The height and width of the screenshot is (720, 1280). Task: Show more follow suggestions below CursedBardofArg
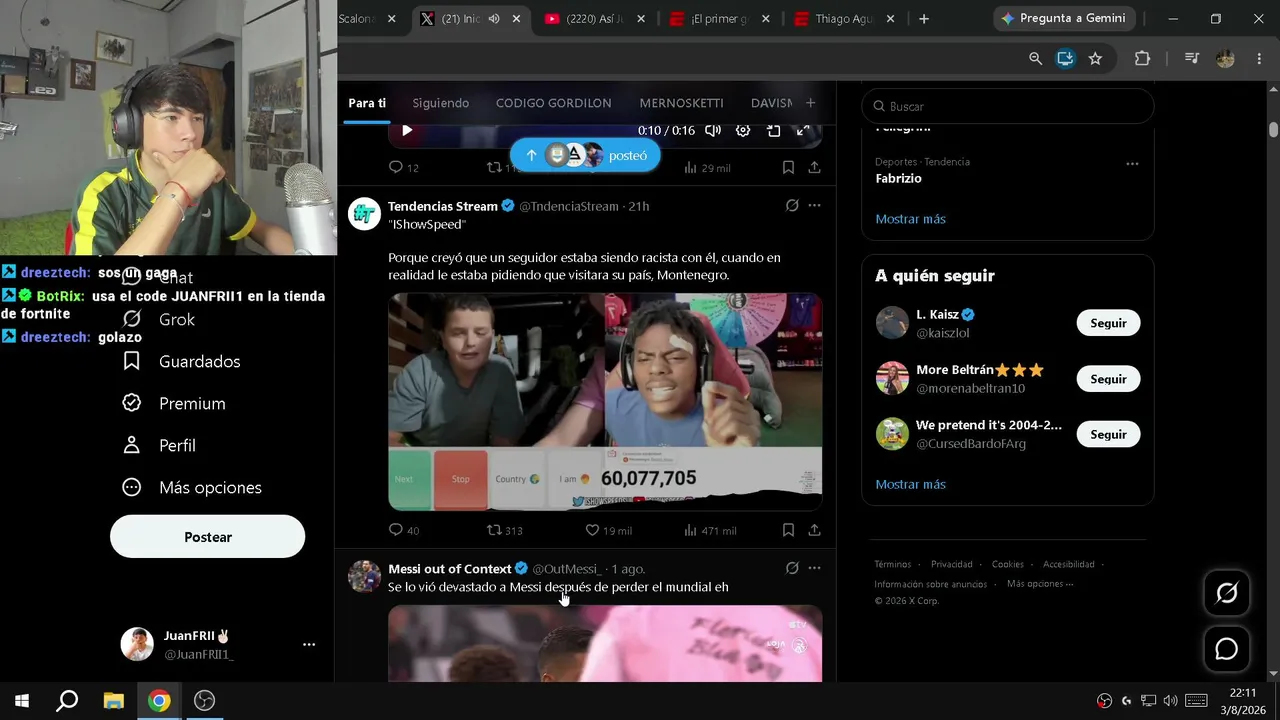tap(910, 484)
